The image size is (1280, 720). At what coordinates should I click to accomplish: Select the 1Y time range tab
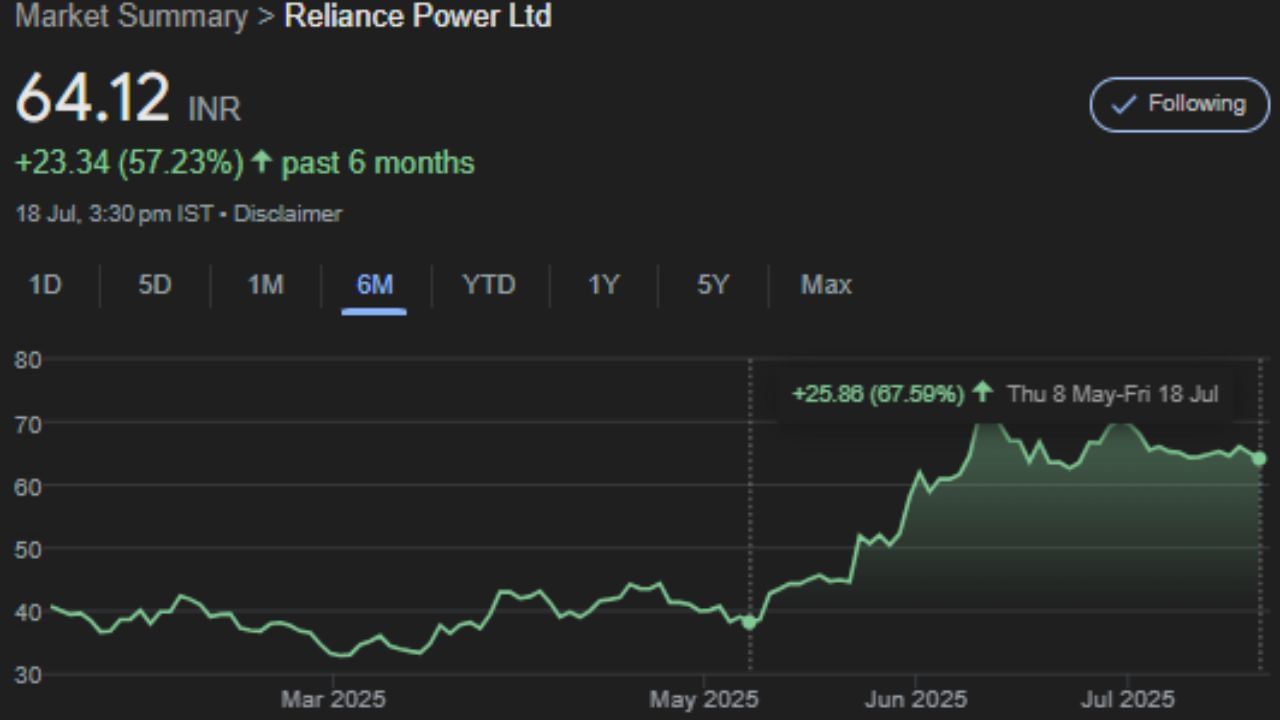pyautogui.click(x=604, y=285)
